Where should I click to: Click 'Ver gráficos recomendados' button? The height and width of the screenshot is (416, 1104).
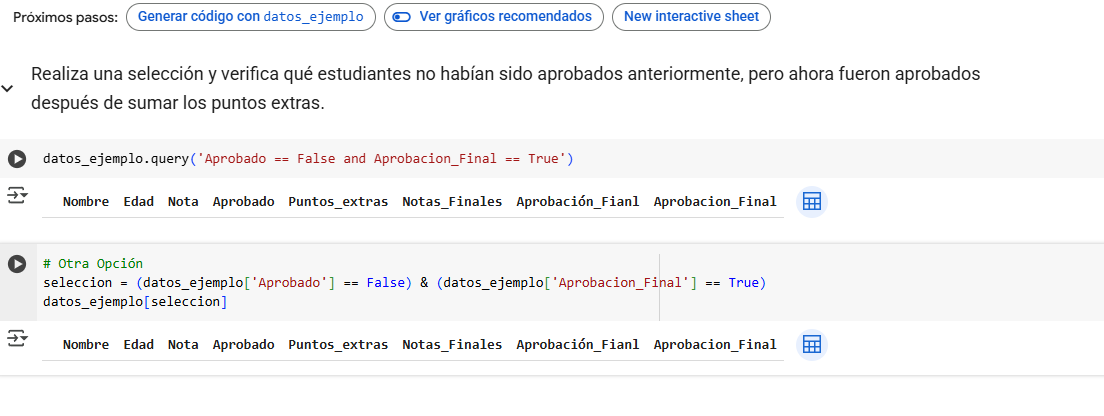pyautogui.click(x=494, y=17)
